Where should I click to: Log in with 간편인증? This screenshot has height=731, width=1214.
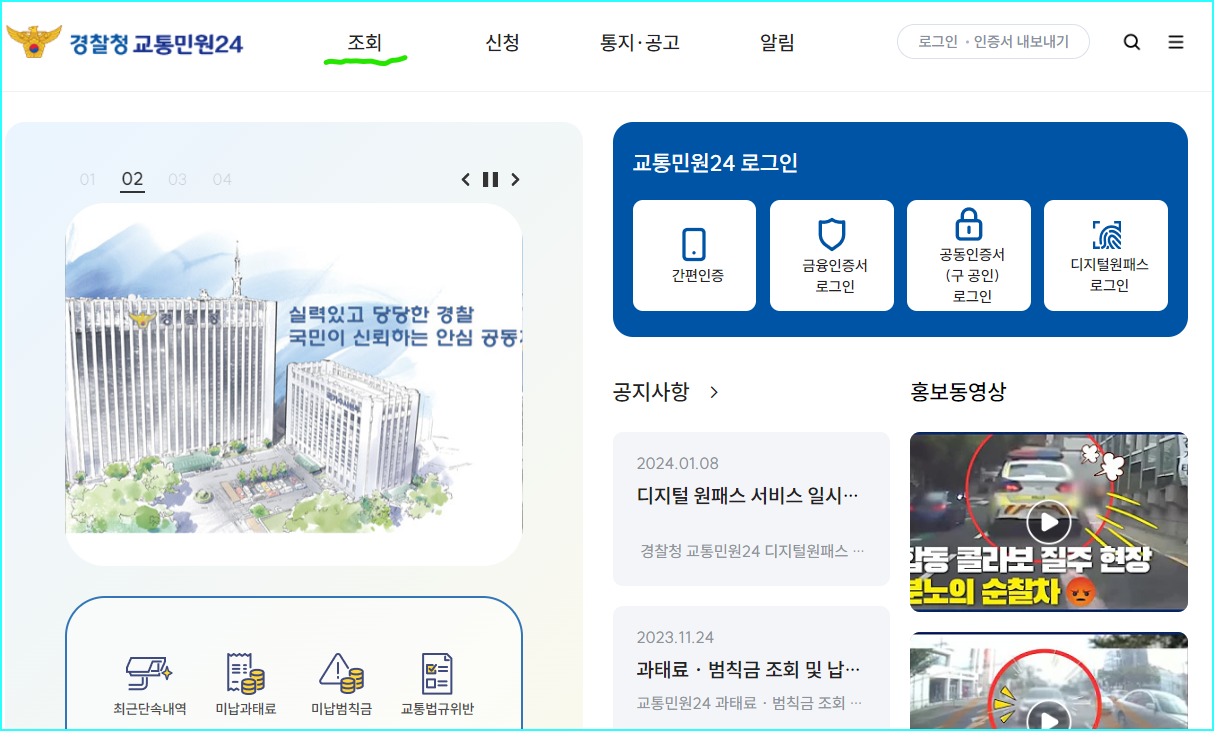695,255
